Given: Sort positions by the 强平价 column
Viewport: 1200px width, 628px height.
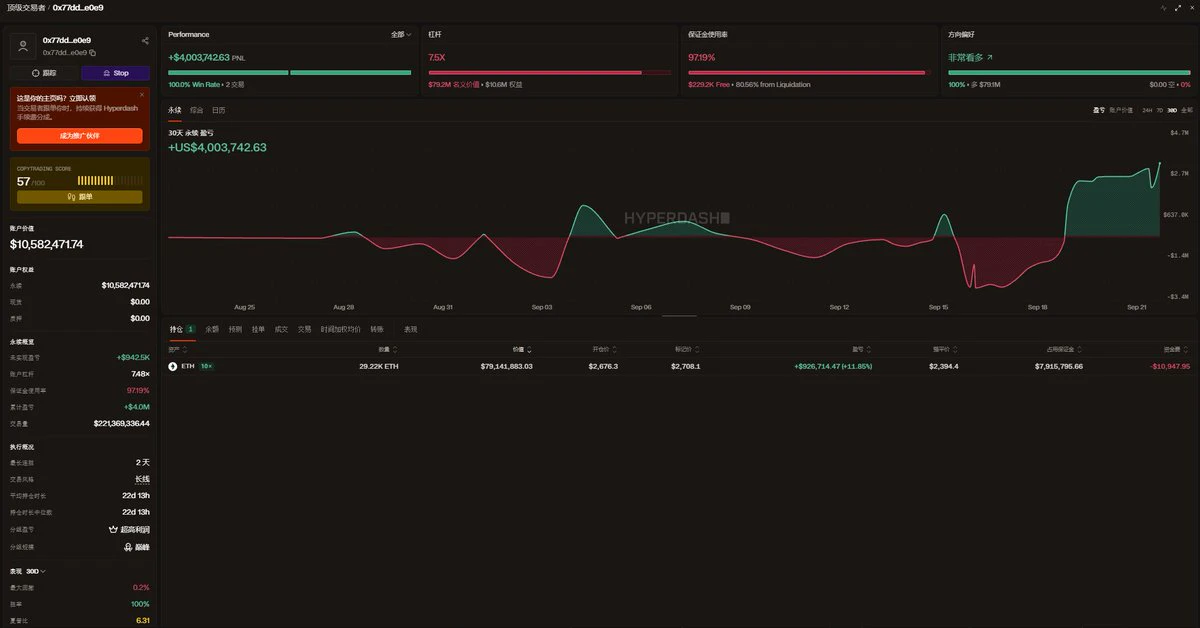Looking at the screenshot, I should 946,350.
